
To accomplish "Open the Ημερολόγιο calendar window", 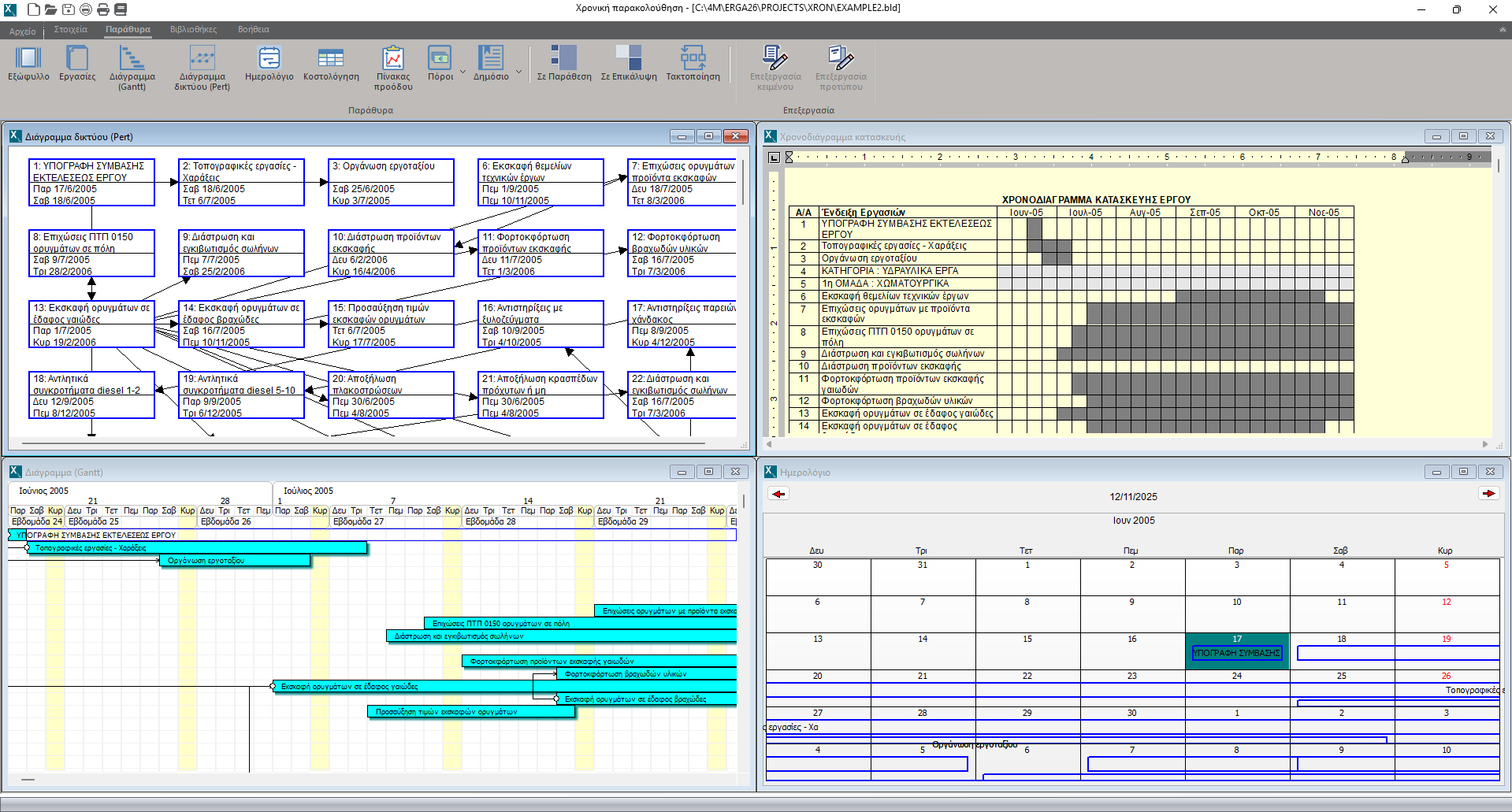I will pos(269,63).
